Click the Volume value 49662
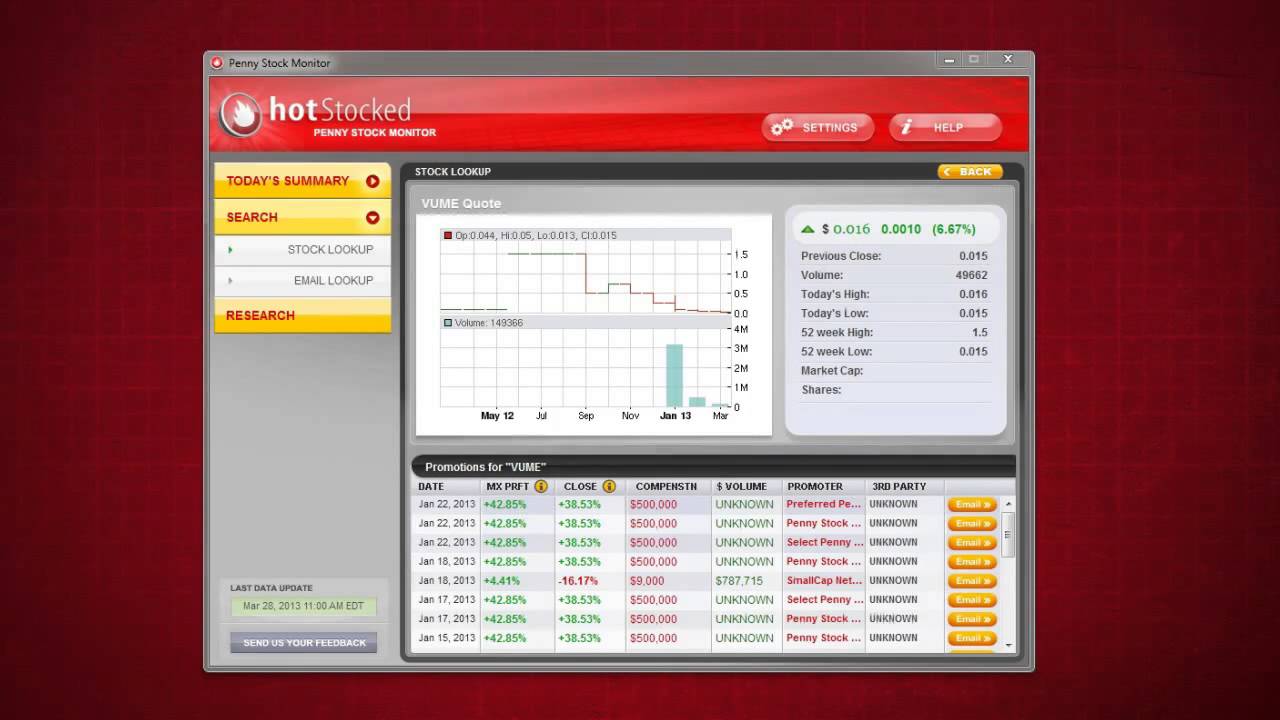 coord(971,275)
